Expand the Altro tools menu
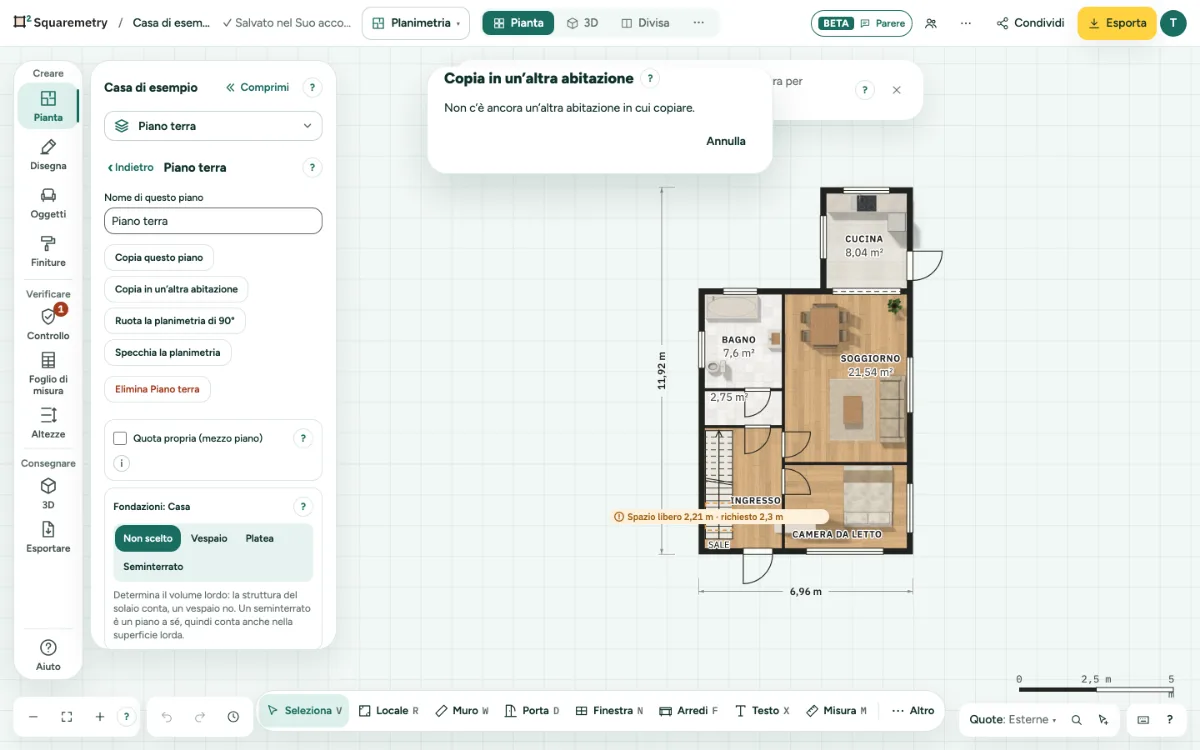The image size is (1200, 750). point(913,711)
